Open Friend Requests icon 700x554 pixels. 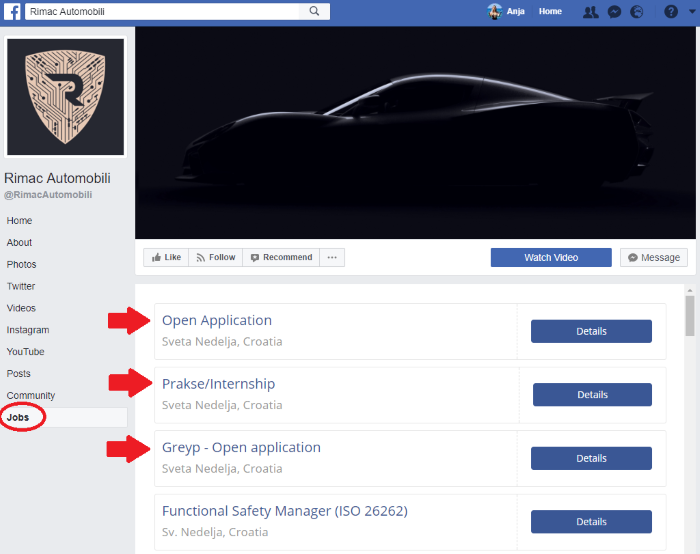coord(591,12)
